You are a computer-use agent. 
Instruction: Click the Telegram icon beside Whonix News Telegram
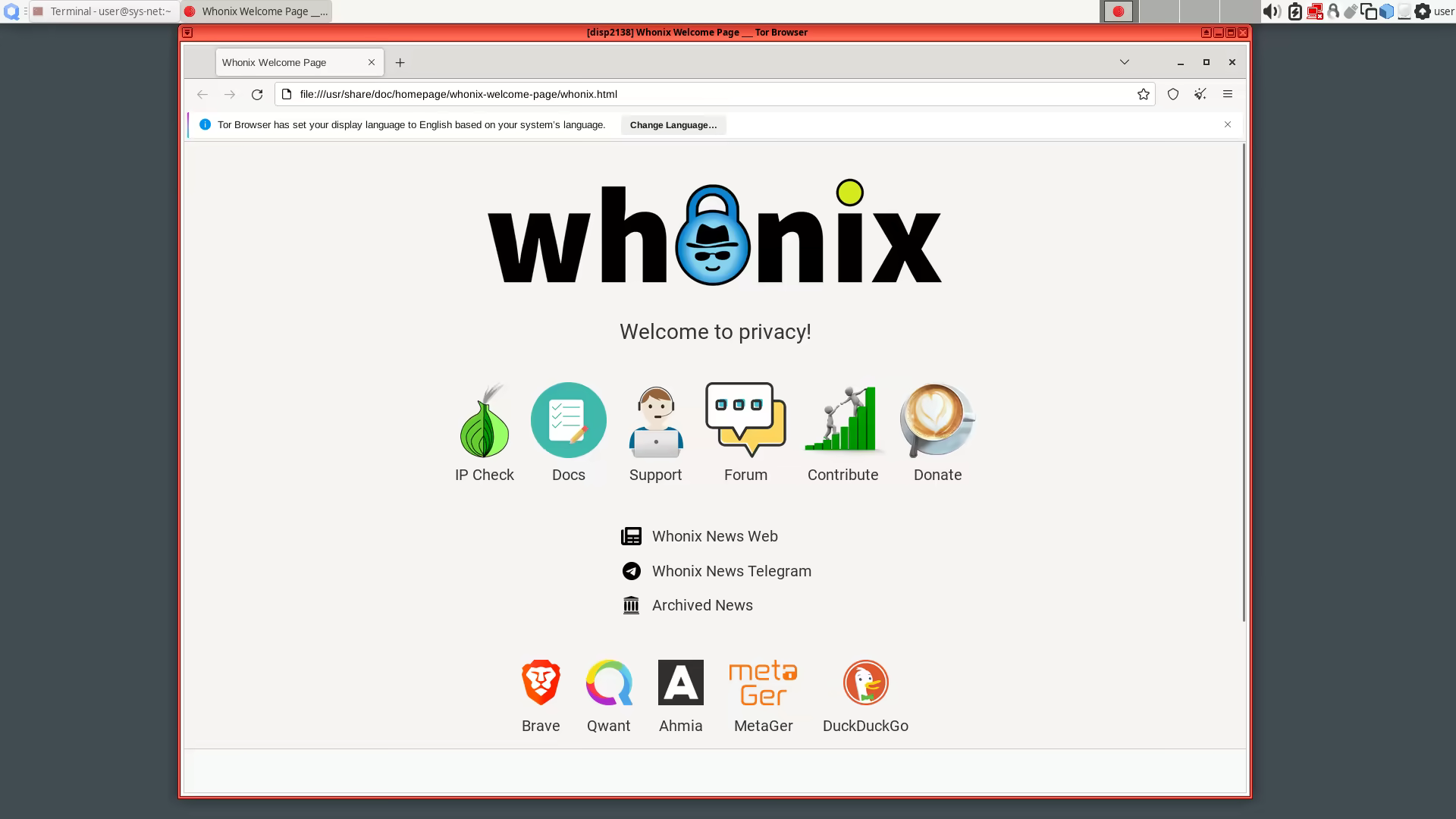click(631, 571)
